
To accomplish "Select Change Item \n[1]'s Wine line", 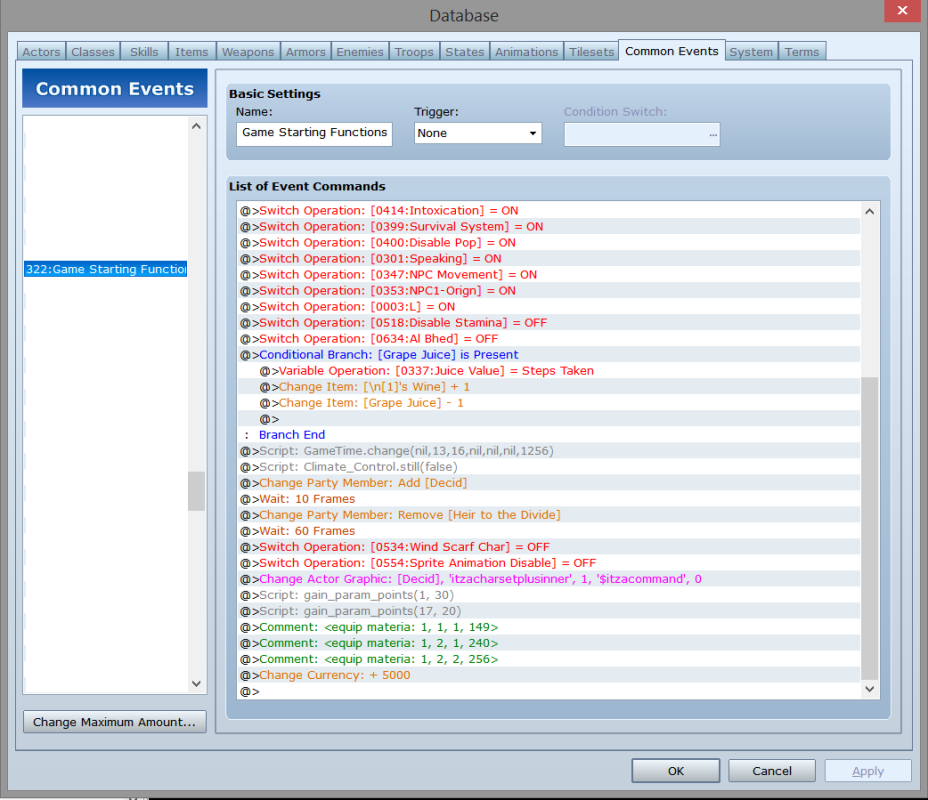I will 549,386.
